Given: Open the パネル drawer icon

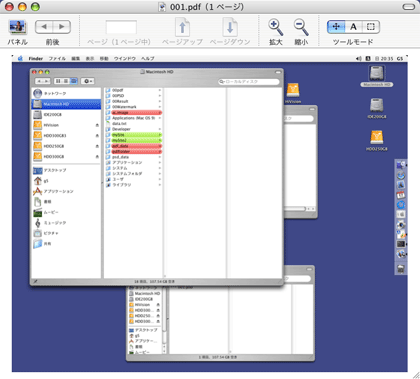Looking at the screenshot, I should tap(18, 27).
